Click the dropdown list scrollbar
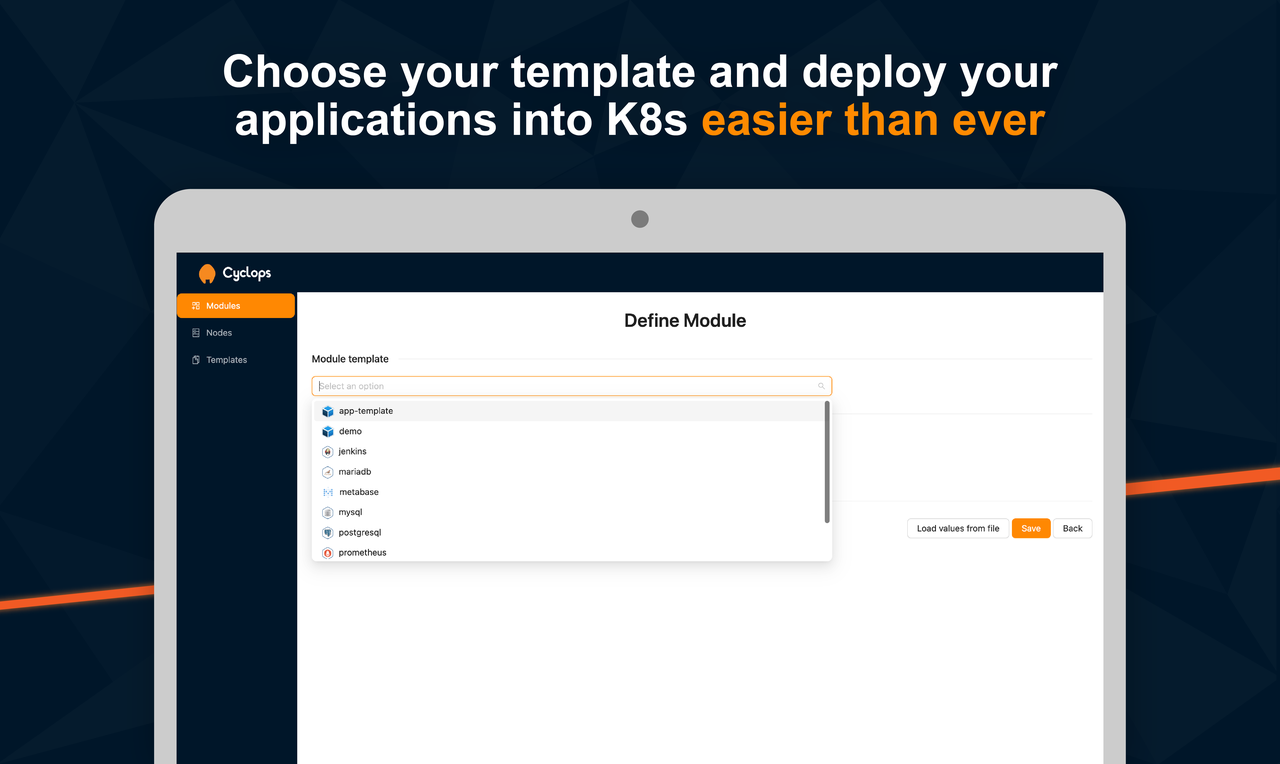The width and height of the screenshot is (1280, 764). pos(827,462)
